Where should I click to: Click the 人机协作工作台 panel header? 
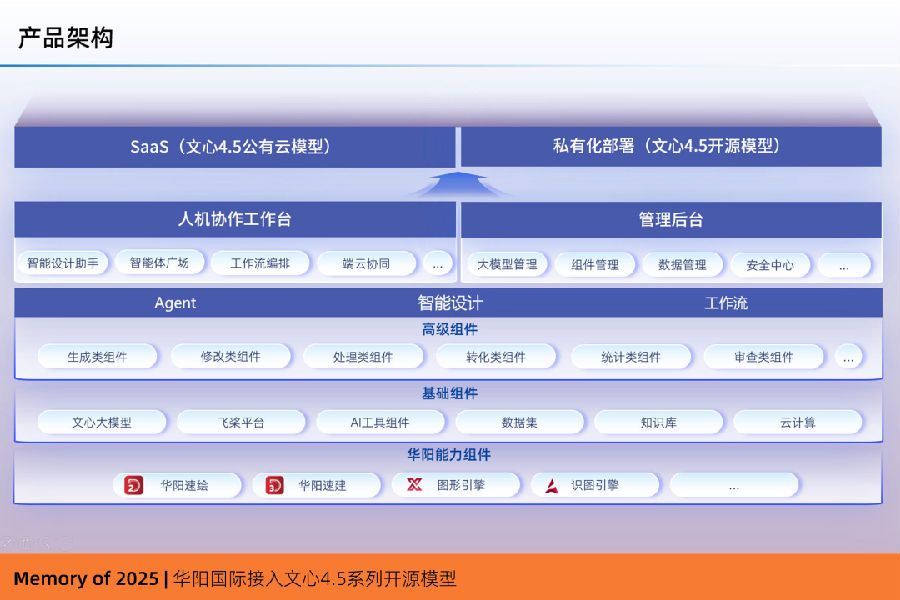pos(235,220)
